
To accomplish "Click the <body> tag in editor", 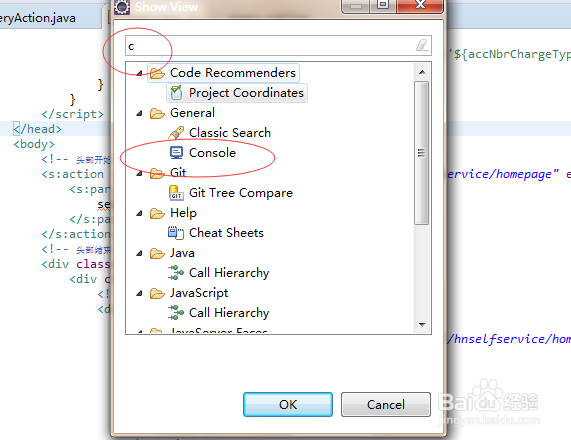I will [34, 144].
